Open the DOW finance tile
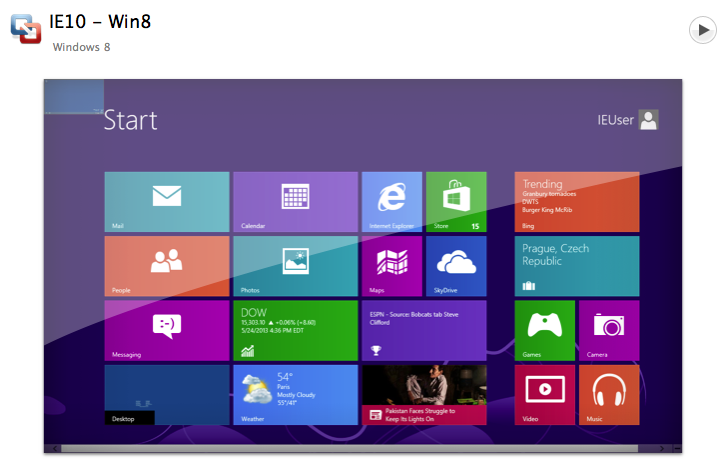The width and height of the screenshot is (723, 471). click(x=296, y=330)
